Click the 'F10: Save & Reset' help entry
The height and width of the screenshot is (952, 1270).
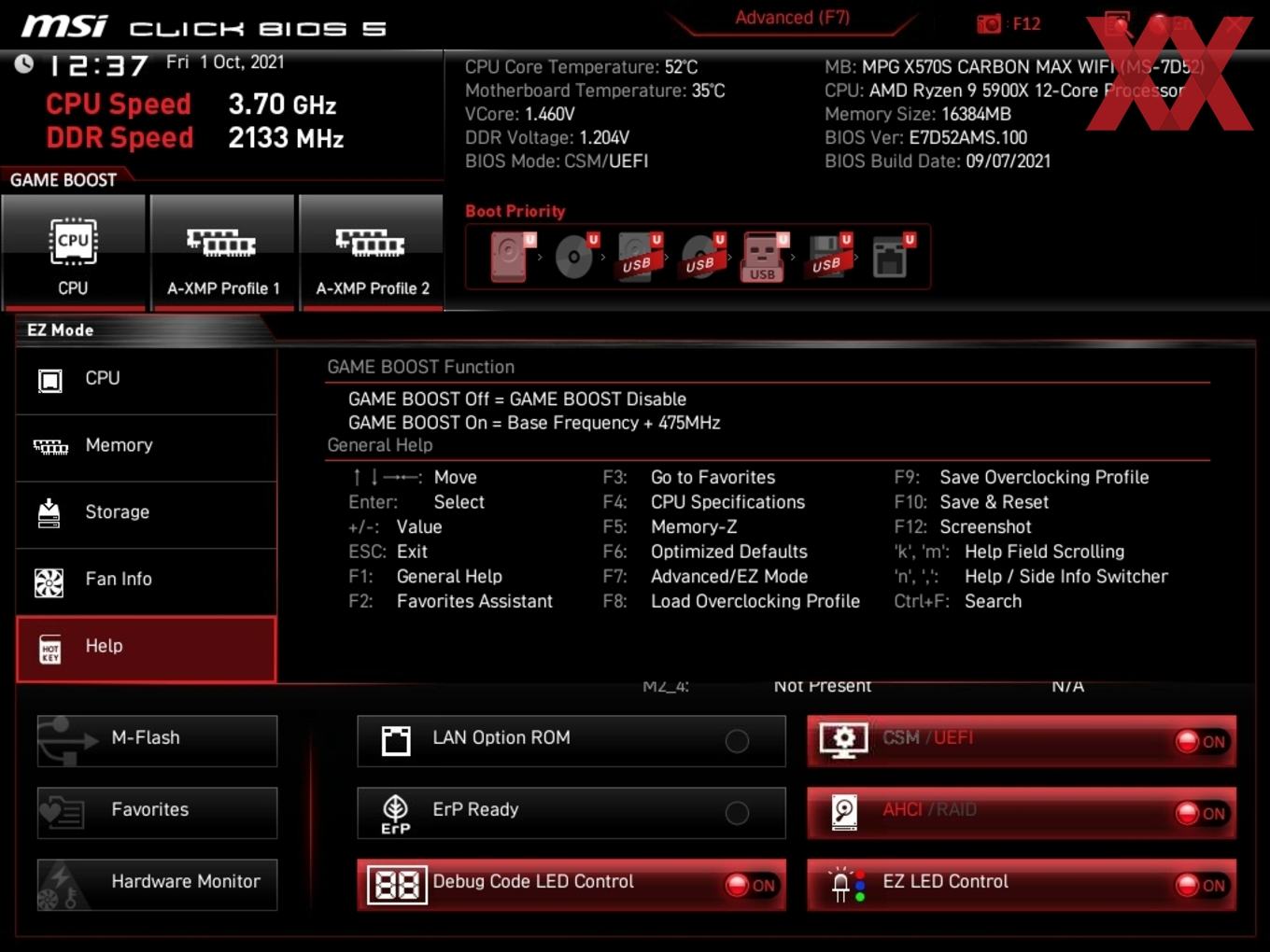click(x=971, y=502)
